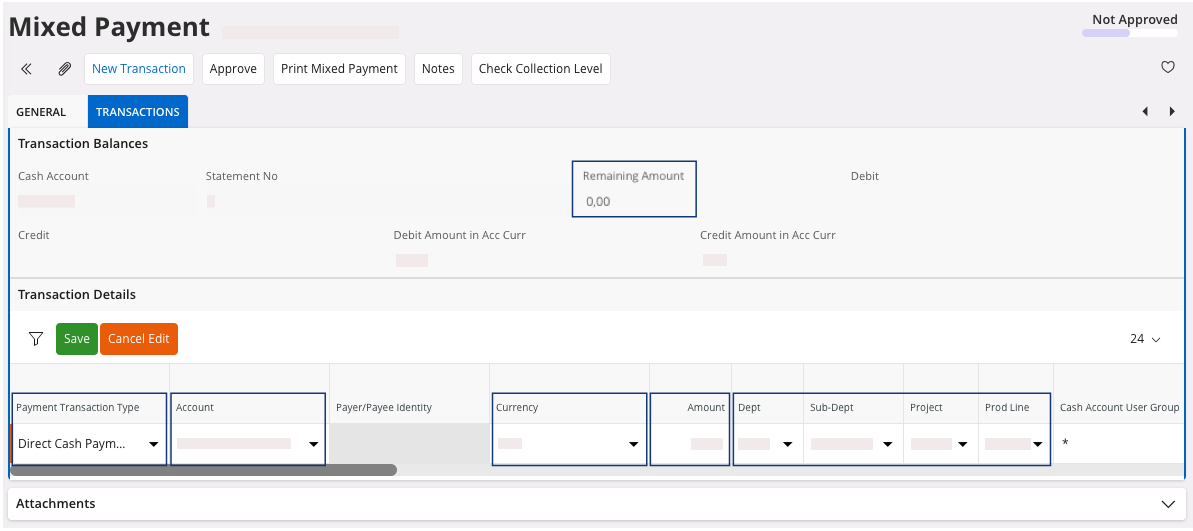Image resolution: width=1193 pixels, height=531 pixels.
Task: Open the Account dropdown in the row
Action: click(x=313, y=444)
